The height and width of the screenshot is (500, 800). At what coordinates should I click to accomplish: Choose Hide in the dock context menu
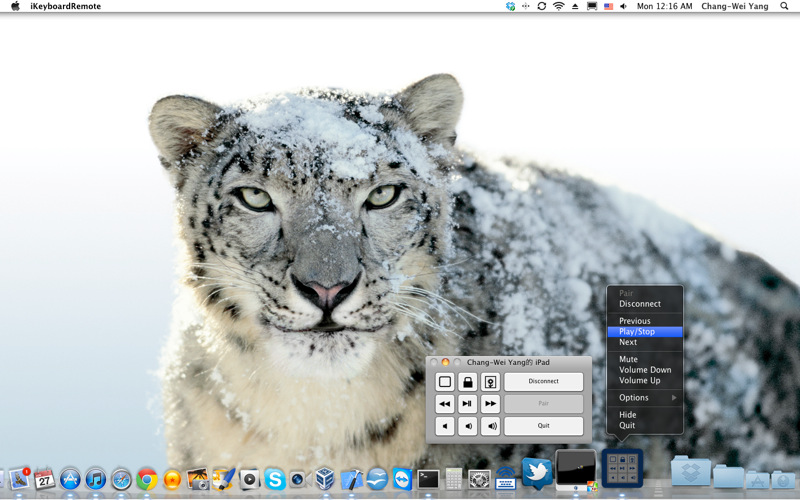[645, 415]
